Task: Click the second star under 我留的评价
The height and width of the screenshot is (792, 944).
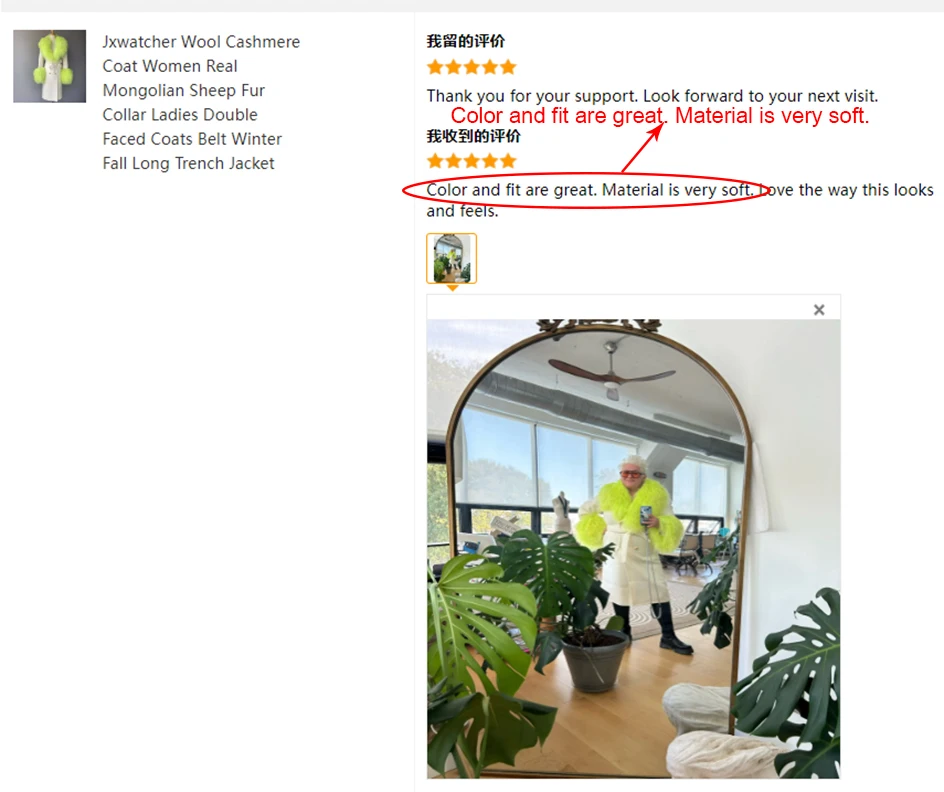Action: point(453,67)
